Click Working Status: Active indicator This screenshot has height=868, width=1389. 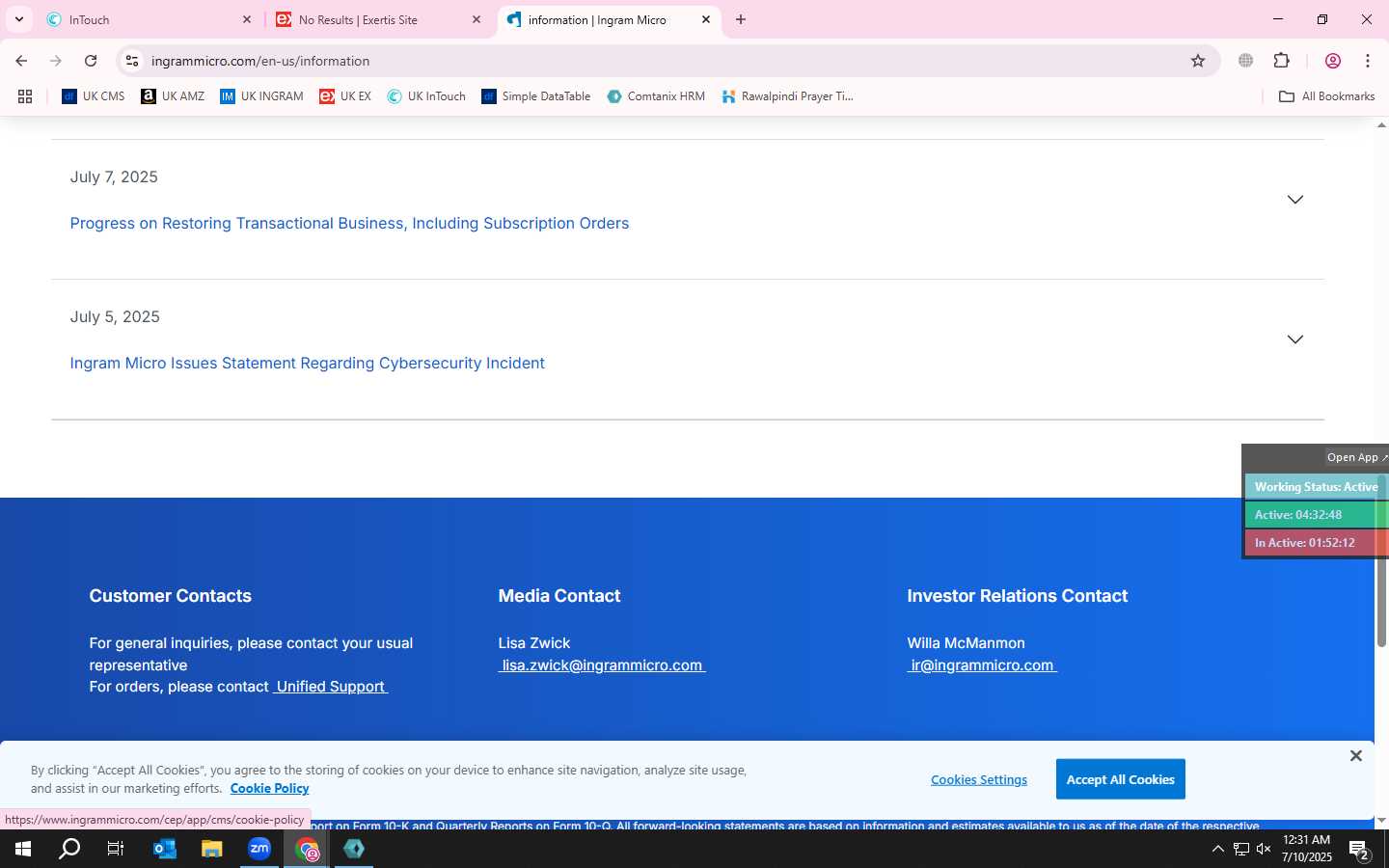(x=1316, y=487)
